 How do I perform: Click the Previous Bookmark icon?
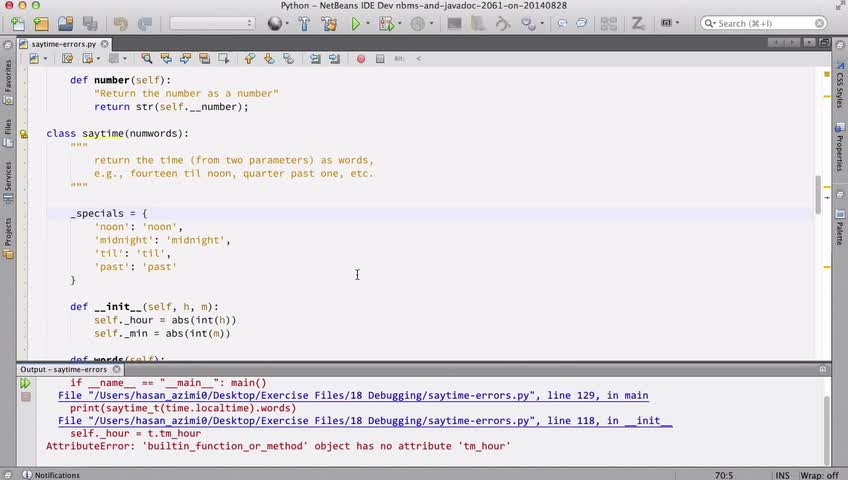(x=249, y=58)
